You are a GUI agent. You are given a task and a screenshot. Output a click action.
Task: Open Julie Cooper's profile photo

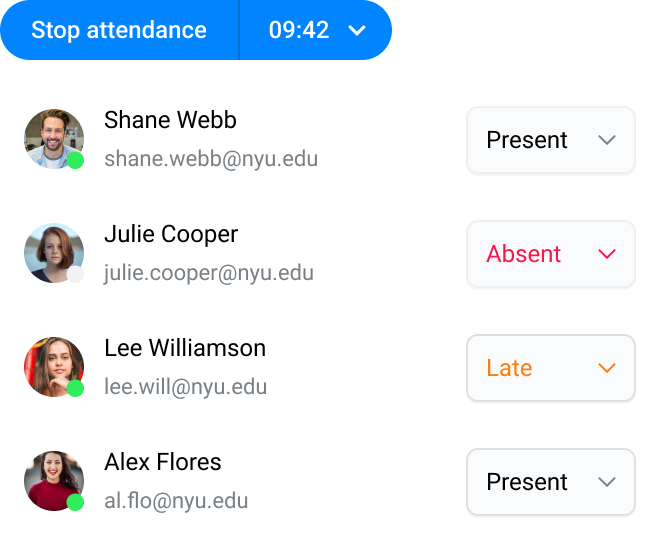click(x=54, y=253)
